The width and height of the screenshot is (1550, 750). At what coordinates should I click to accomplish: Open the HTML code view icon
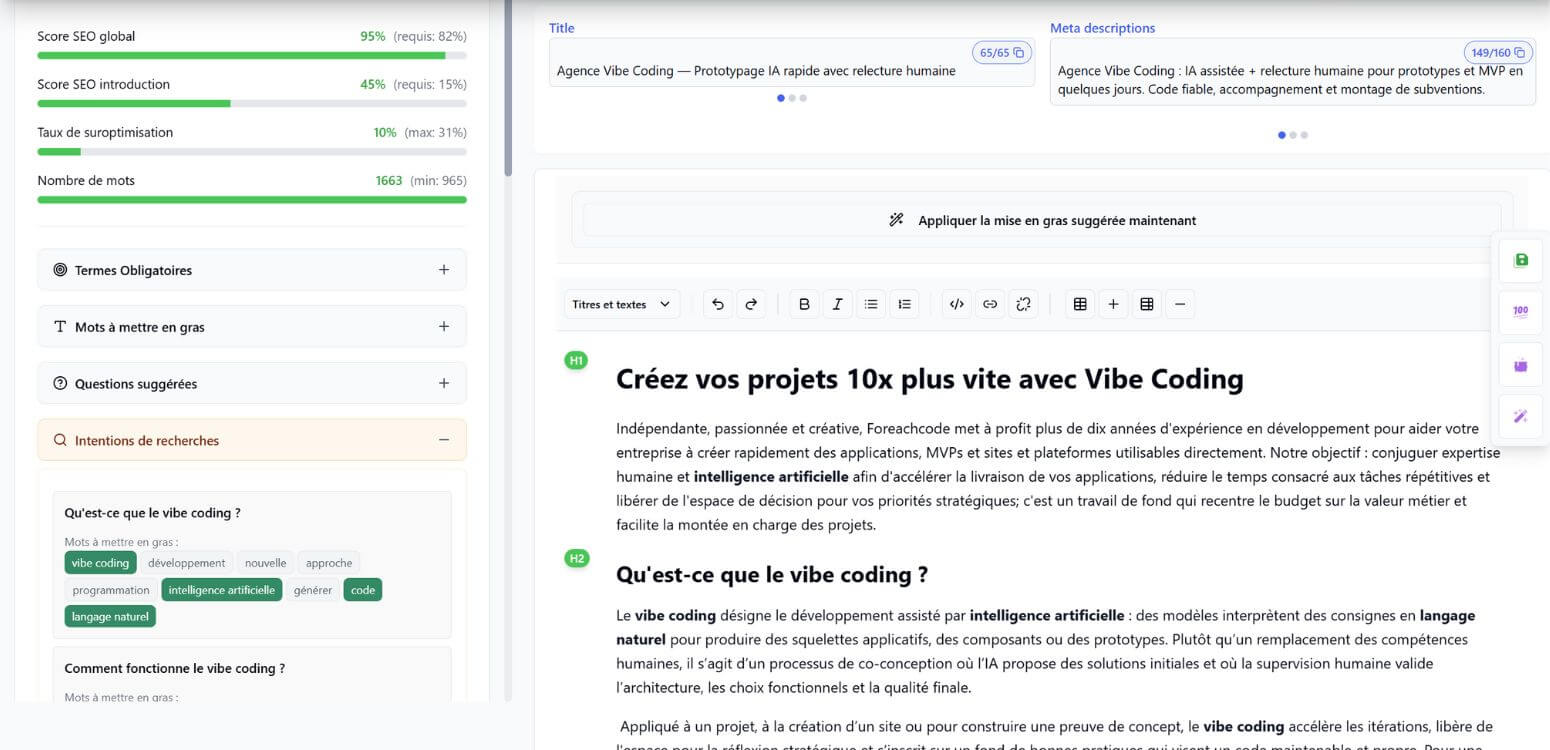coord(957,305)
